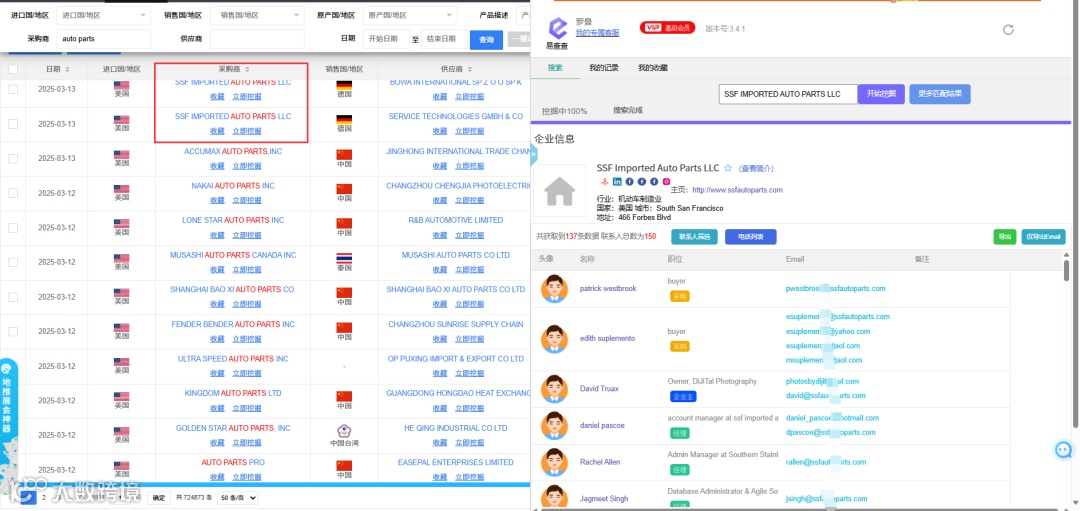This screenshot has height=511, width=1080.
Task: Switch to the 我的收藏 tab
Action: point(652,67)
